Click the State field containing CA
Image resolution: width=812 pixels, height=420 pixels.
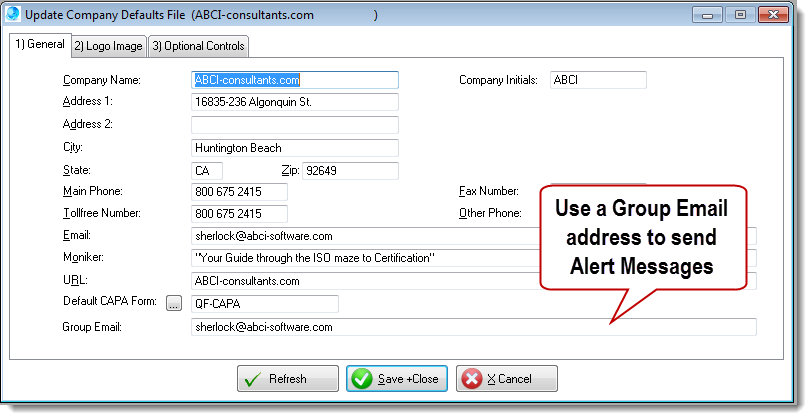206,171
